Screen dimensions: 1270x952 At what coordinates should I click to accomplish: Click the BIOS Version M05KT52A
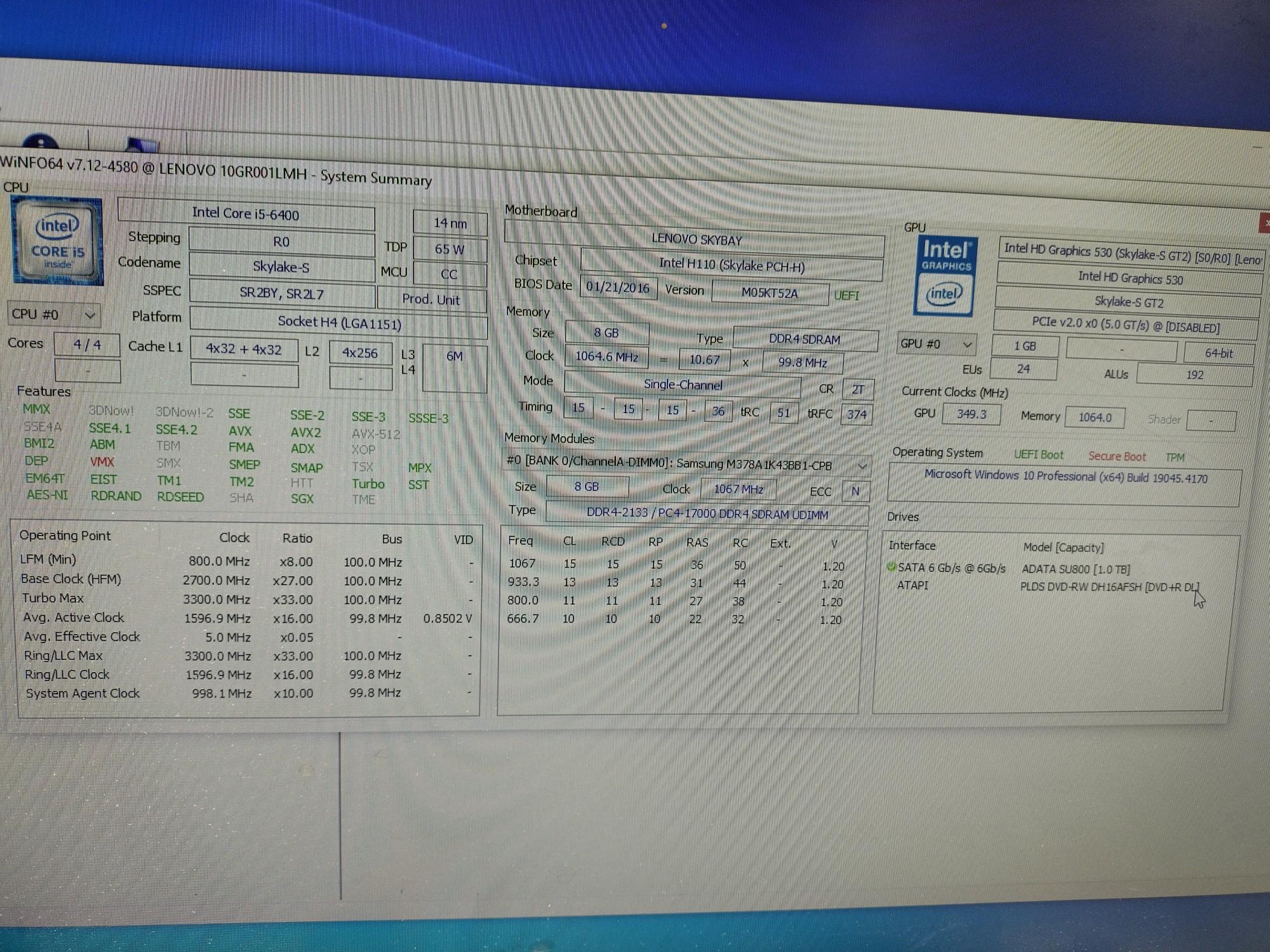[x=770, y=293]
